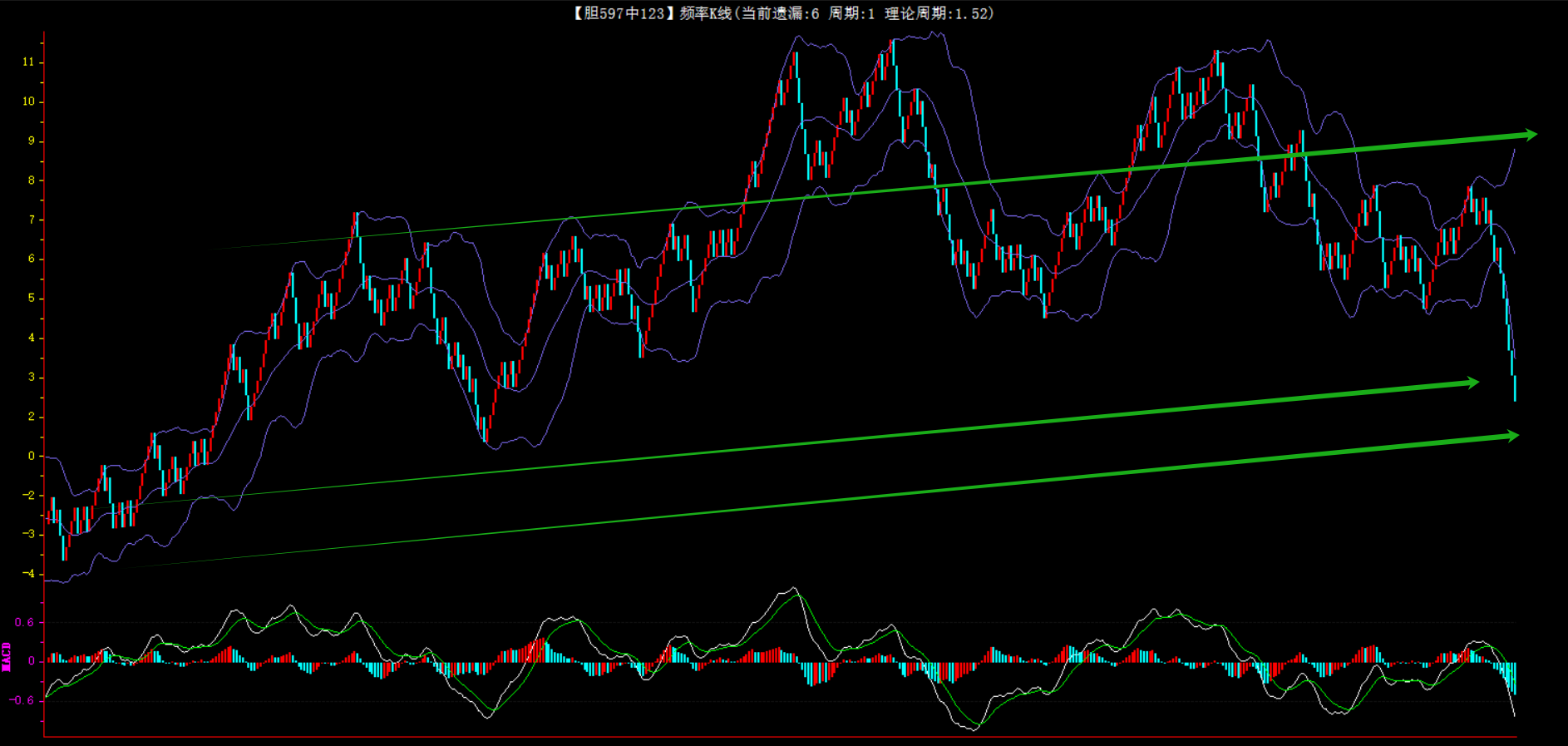Click the chart title text at top

click(782, 13)
